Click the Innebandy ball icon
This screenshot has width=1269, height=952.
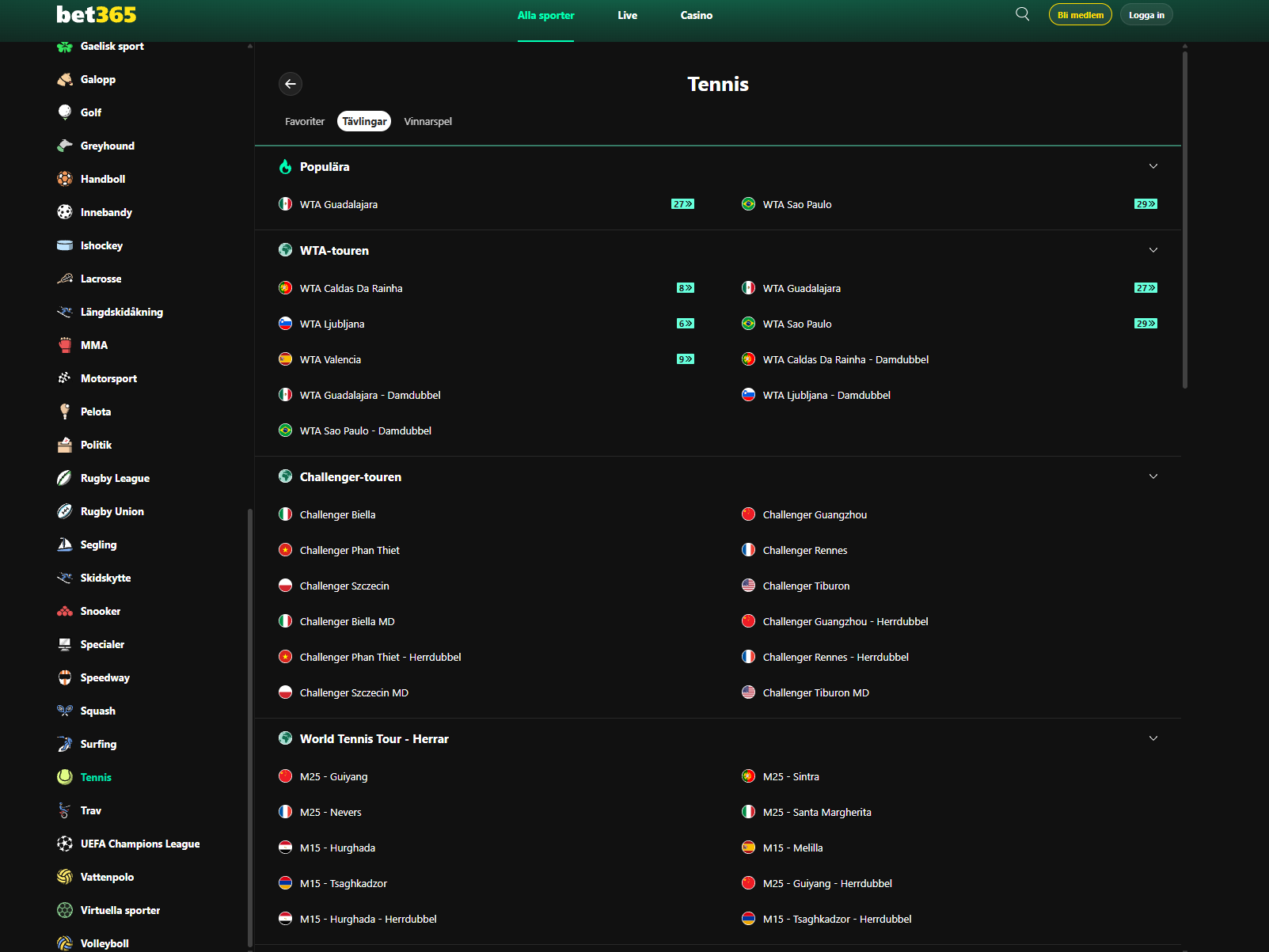click(65, 212)
